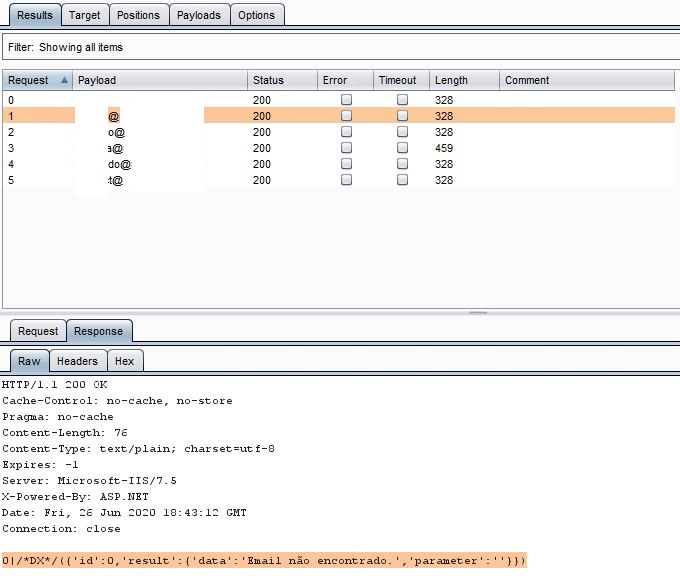Click the pane splitter grip handle
The image size is (680, 588).
[x=478, y=312]
